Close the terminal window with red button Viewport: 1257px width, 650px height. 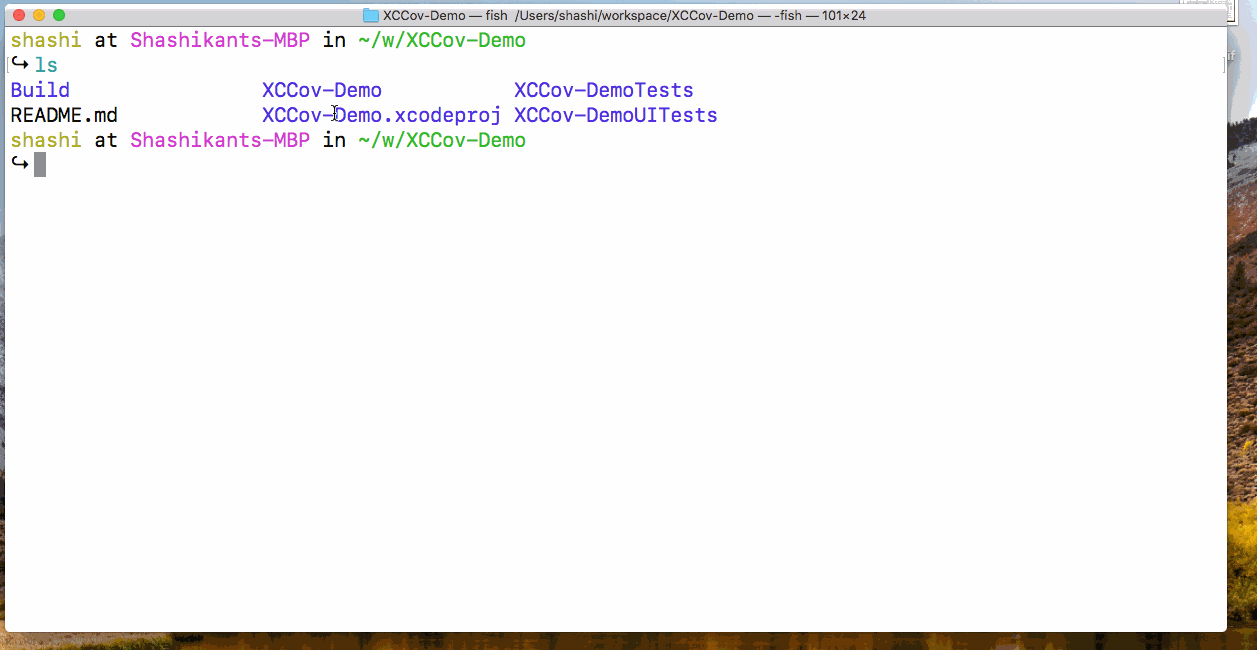tap(19, 15)
